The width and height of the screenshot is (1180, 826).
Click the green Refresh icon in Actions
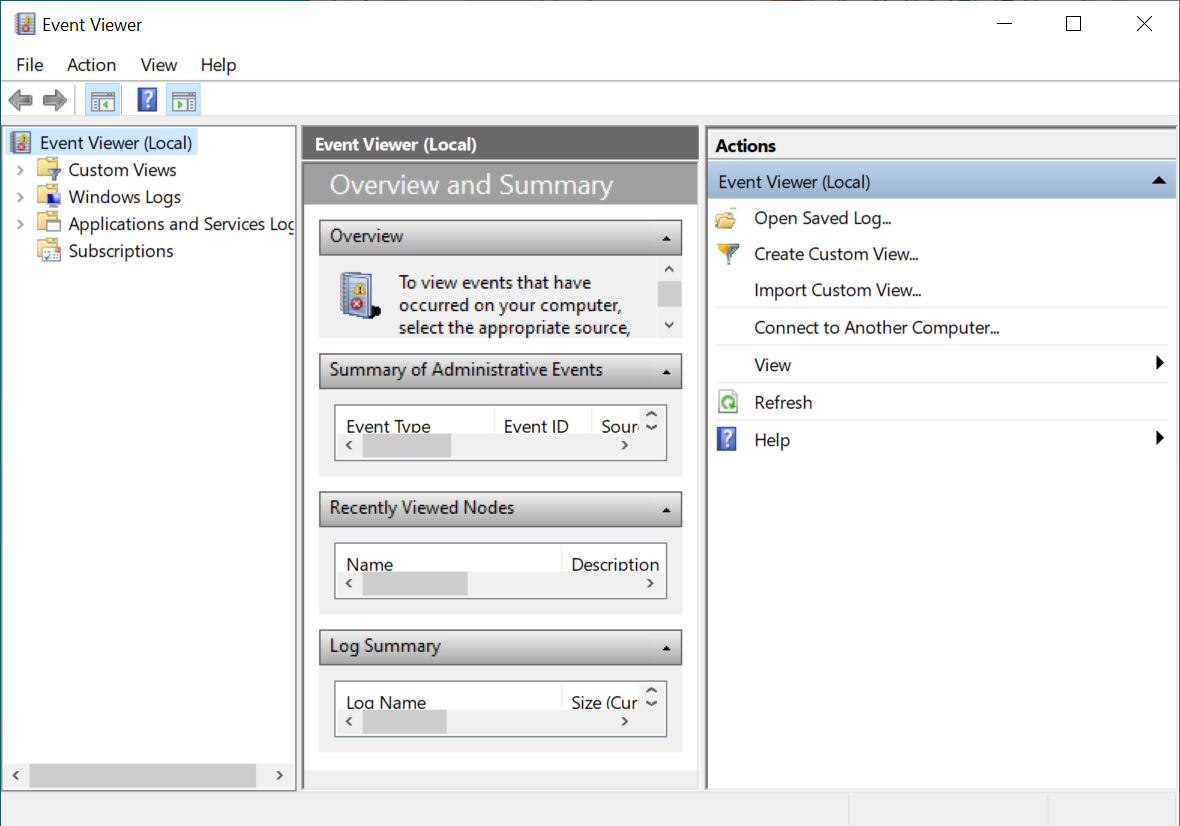coord(728,402)
